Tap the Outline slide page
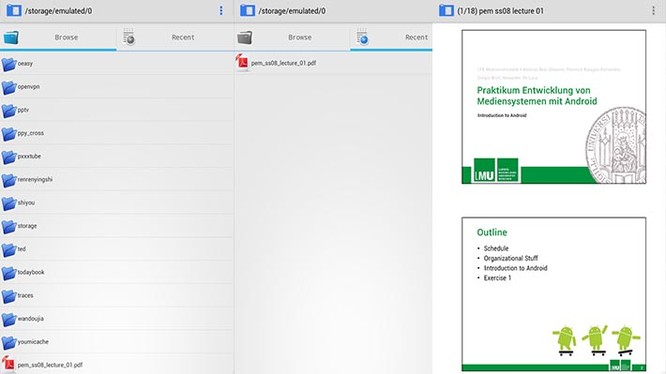Viewport: 666px width, 374px height. (554, 295)
